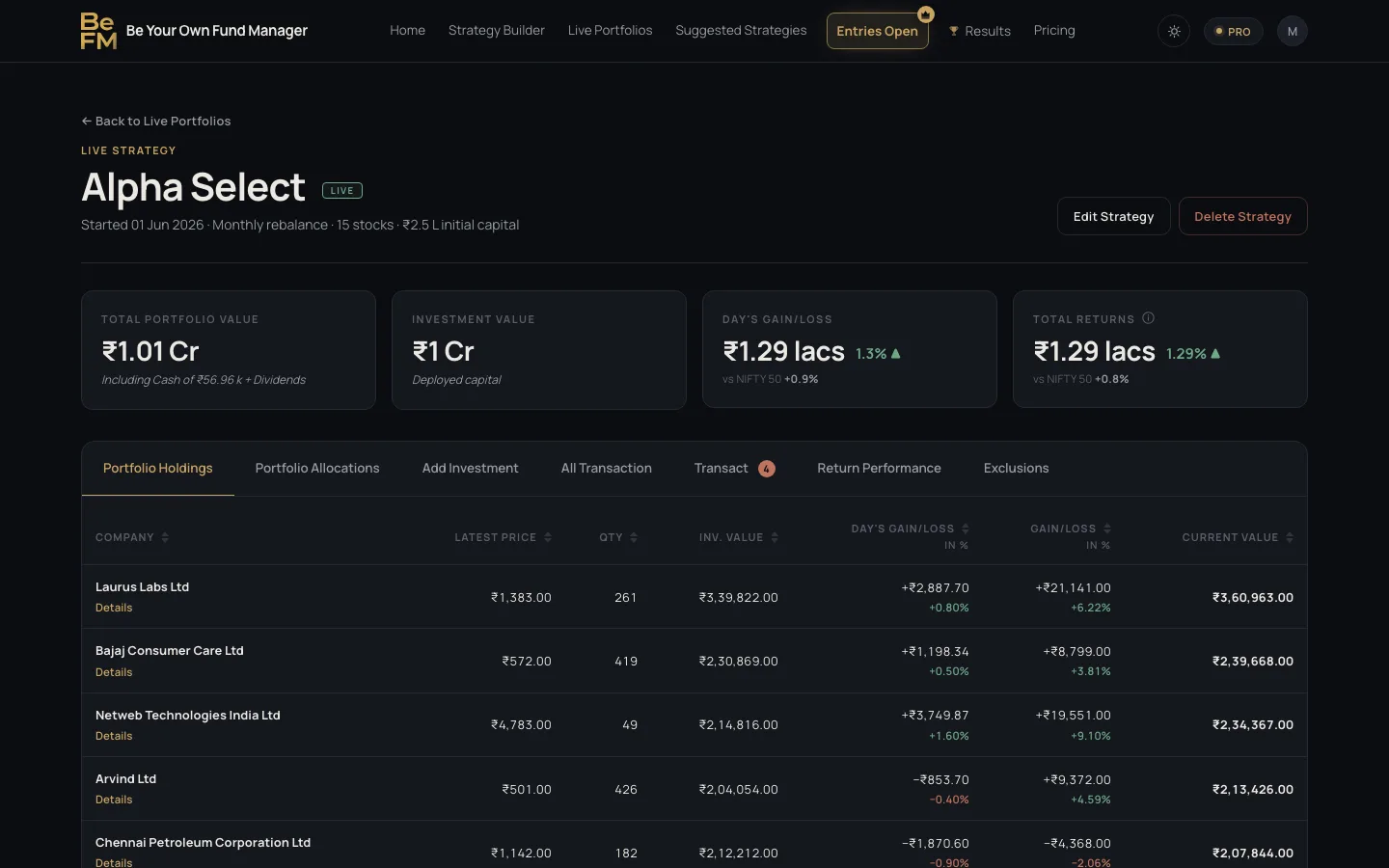Click the Transact tab's count badge
The width and height of the screenshot is (1389, 868).
[767, 469]
